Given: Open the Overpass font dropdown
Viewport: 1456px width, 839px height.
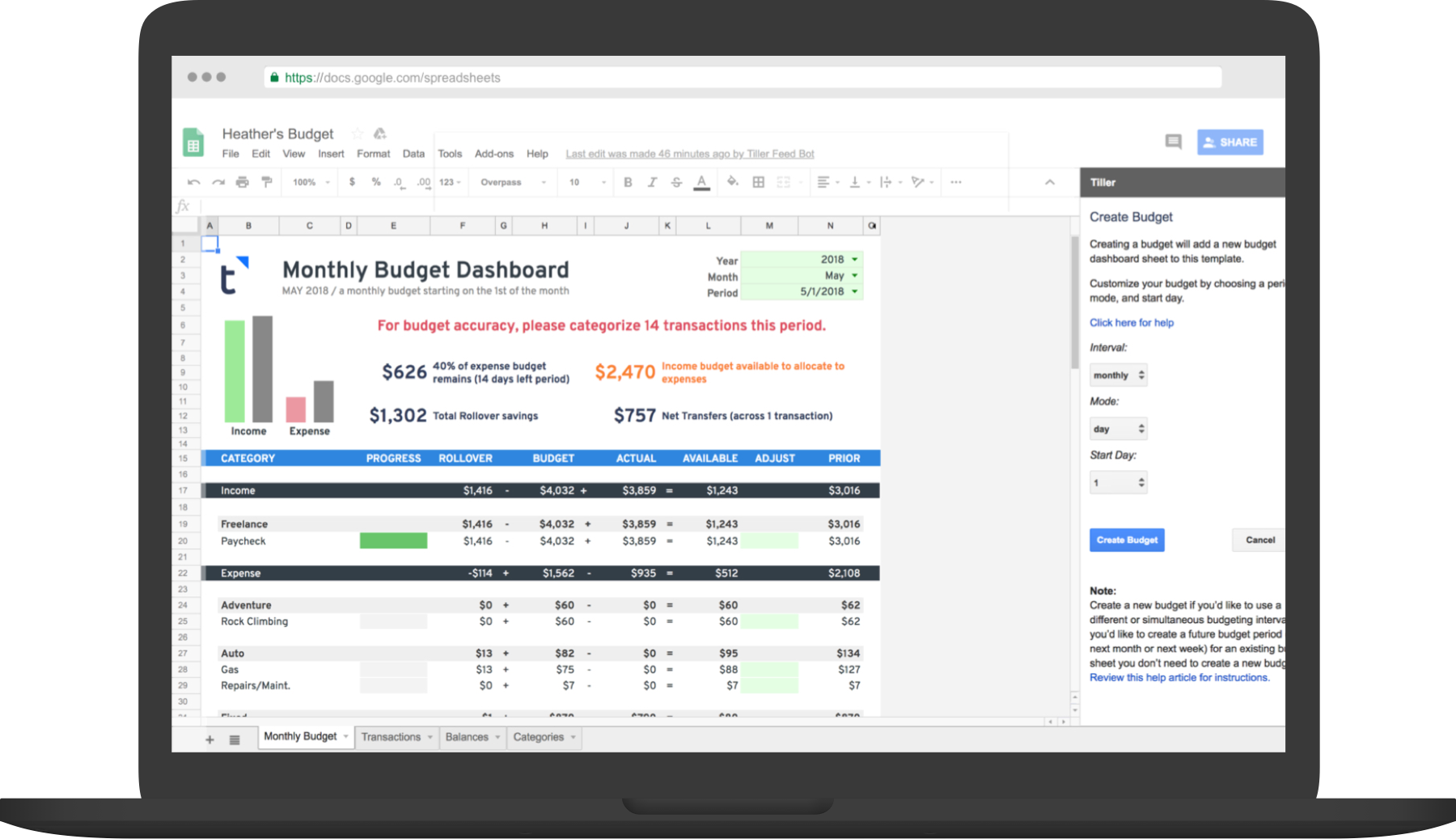Looking at the screenshot, I should click(513, 182).
